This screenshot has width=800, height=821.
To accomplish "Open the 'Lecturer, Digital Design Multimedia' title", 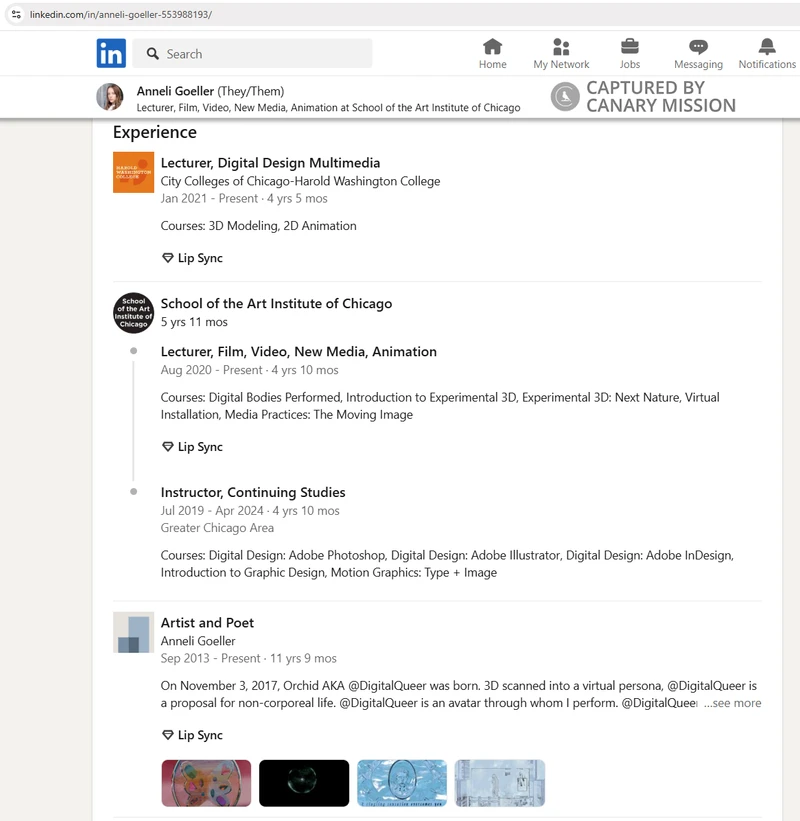I will click(270, 163).
